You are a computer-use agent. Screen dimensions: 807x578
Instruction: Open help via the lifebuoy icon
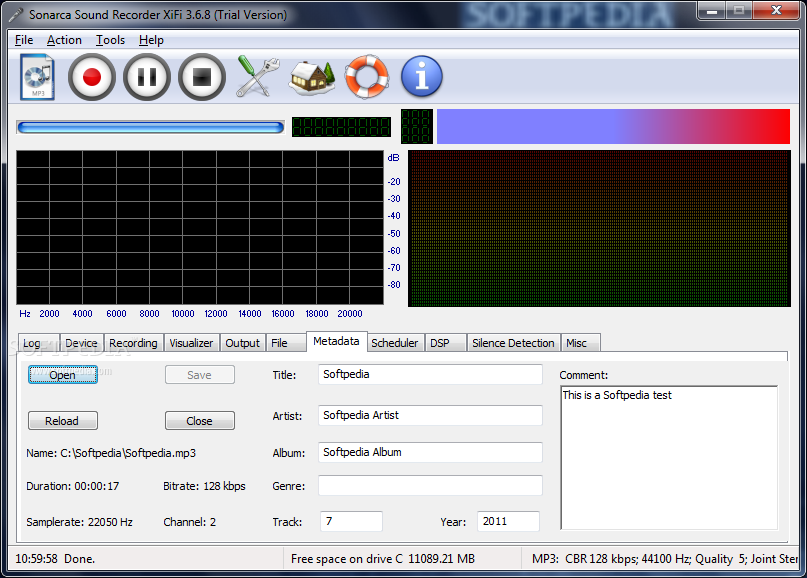point(366,77)
